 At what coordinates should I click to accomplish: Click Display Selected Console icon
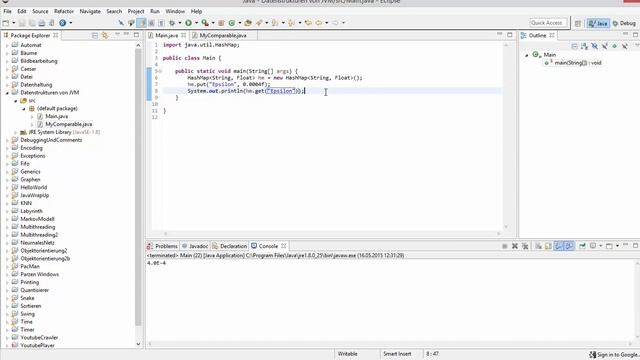coord(593,246)
